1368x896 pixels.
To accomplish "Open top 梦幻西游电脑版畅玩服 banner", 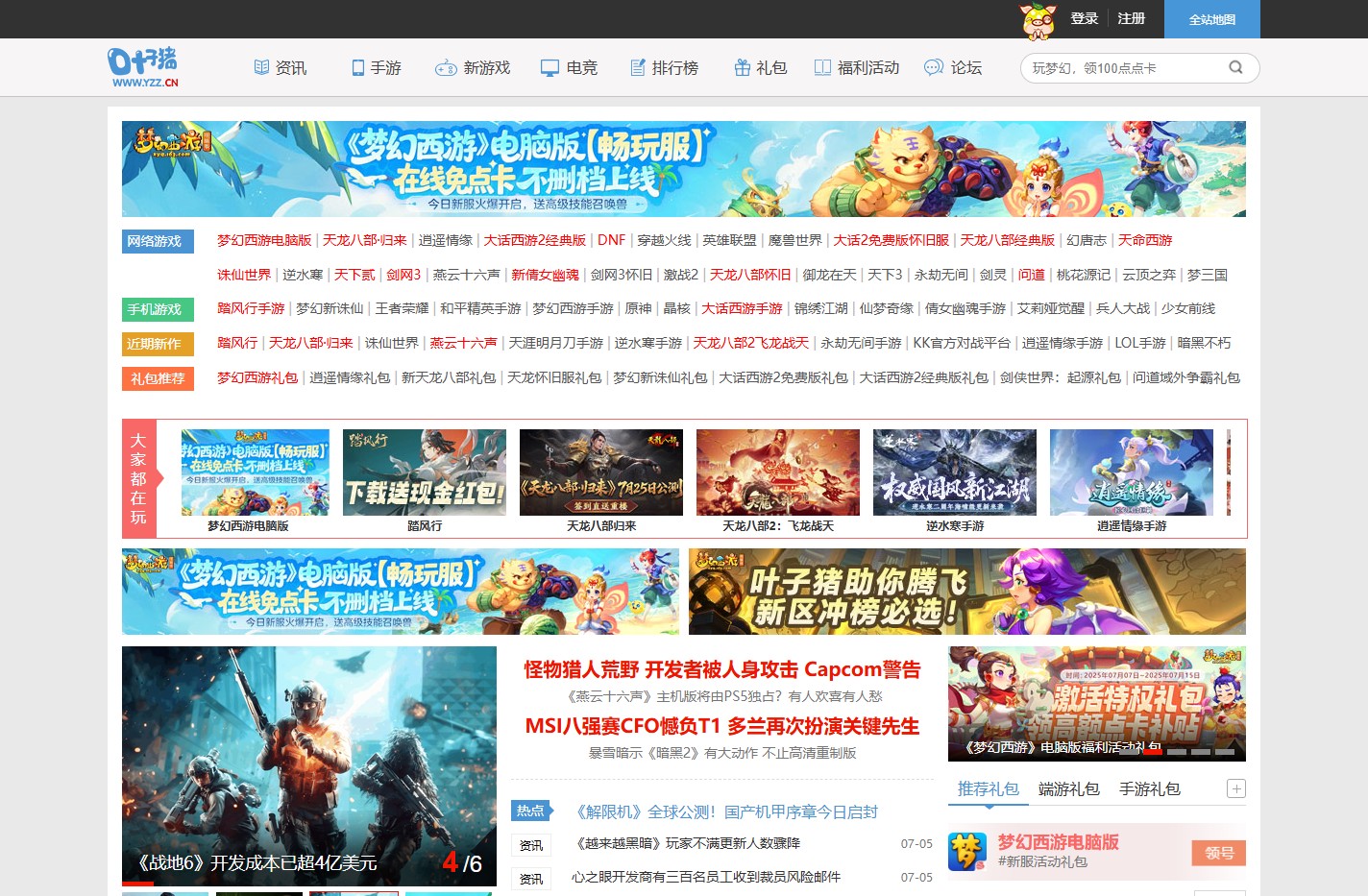I will coord(684,169).
